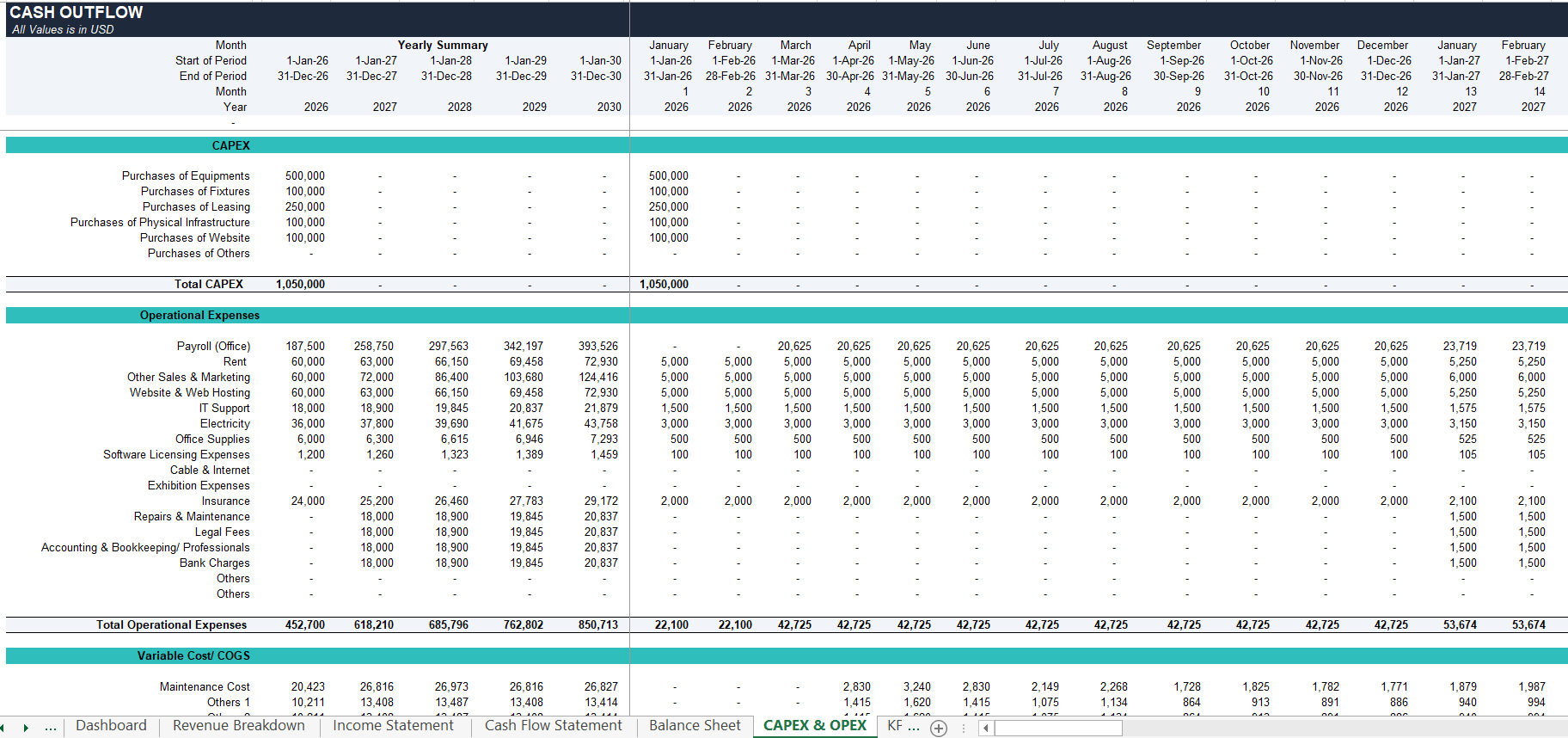Screen dimensions: 1568x738
Task: Select the 'Maintenance Cost' row label
Action: pyautogui.click(x=205, y=686)
